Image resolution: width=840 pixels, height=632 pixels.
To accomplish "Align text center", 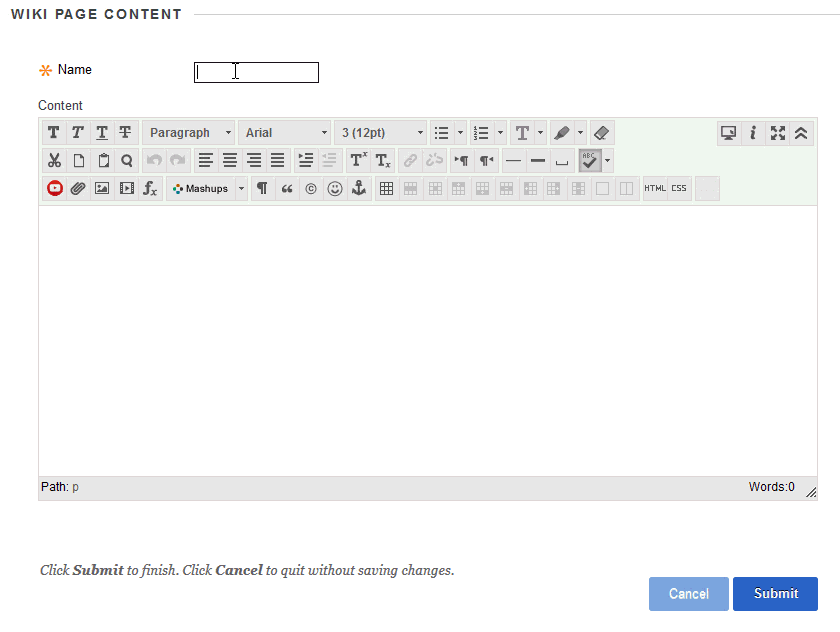I will click(x=230, y=160).
